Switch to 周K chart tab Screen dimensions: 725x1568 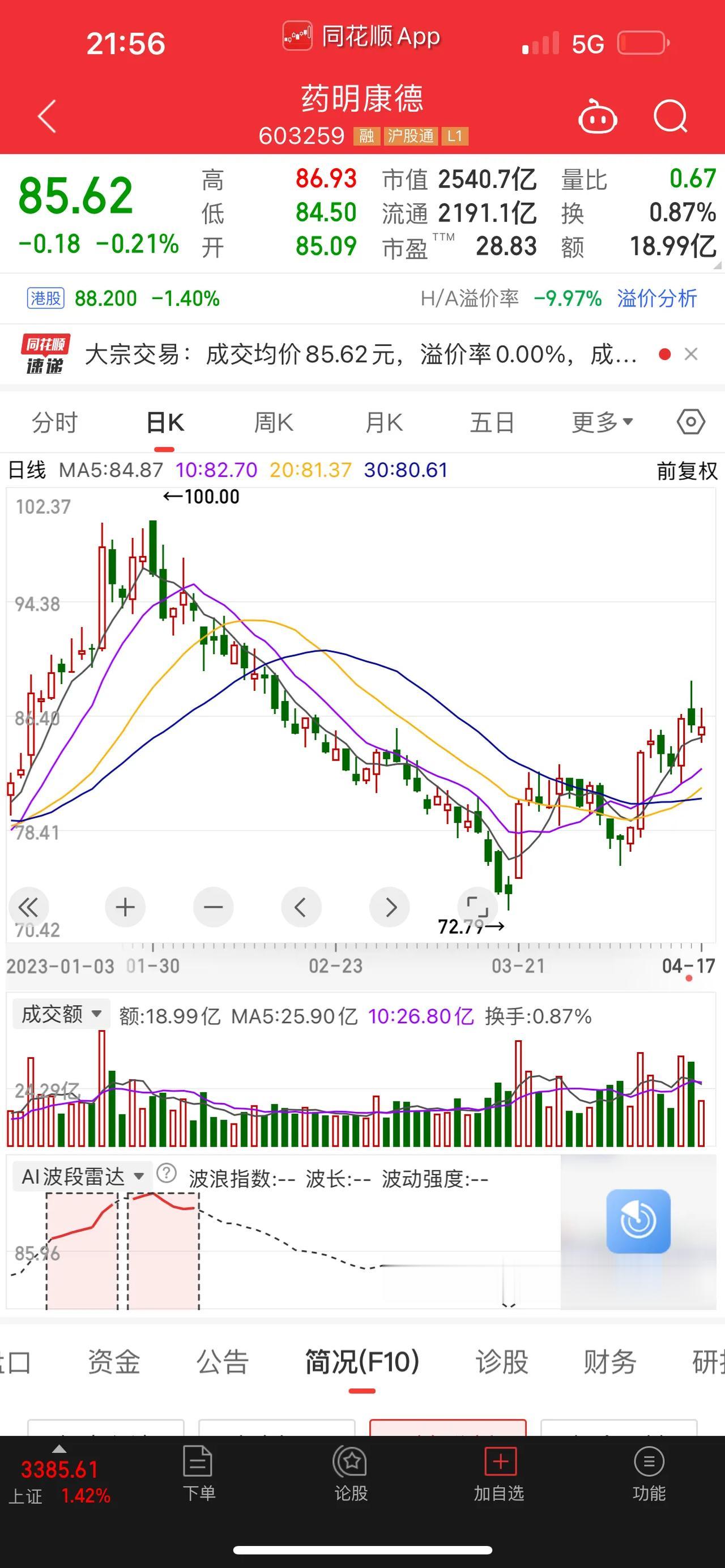point(274,422)
